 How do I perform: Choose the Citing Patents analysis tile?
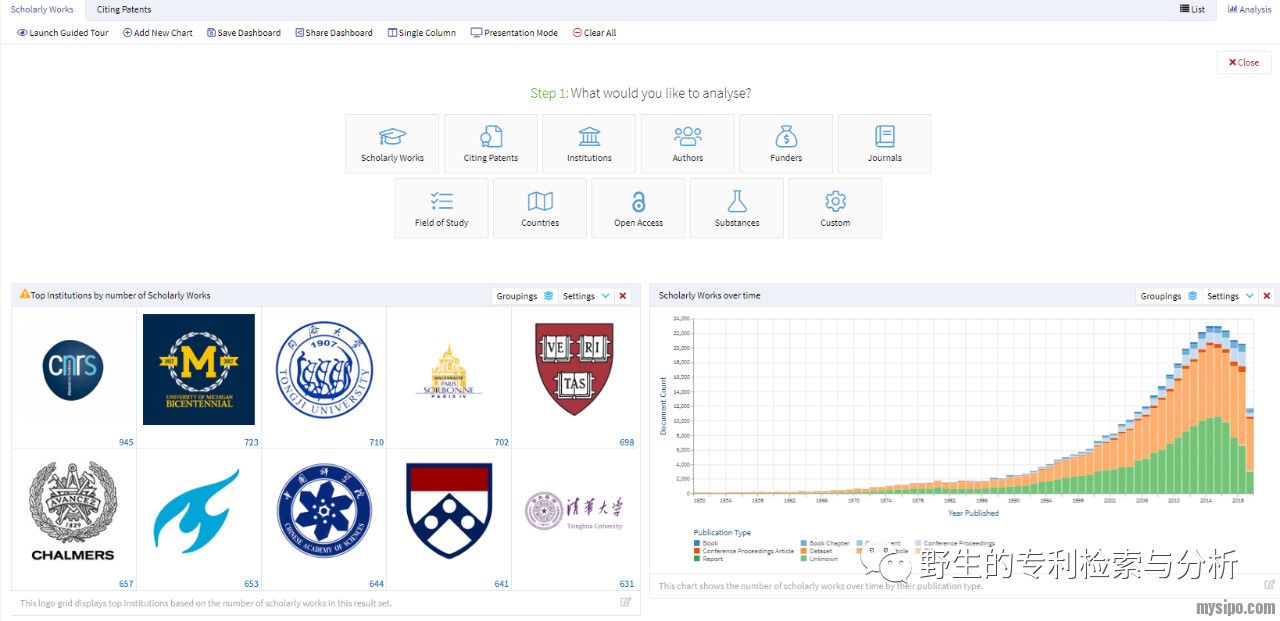click(490, 144)
